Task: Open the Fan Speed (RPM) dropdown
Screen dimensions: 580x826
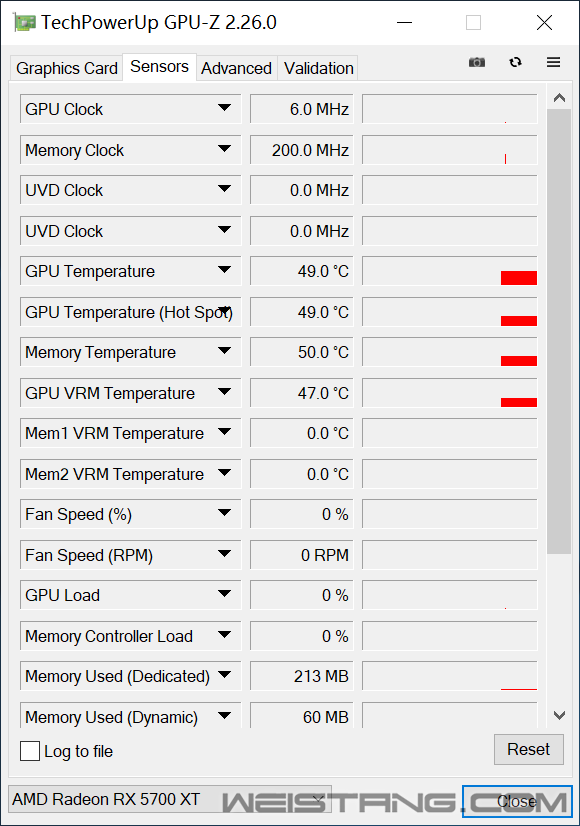Action: (x=224, y=554)
